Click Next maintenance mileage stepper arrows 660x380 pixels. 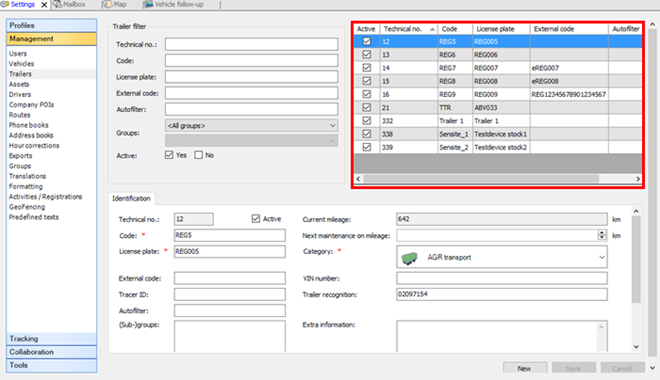(x=602, y=235)
